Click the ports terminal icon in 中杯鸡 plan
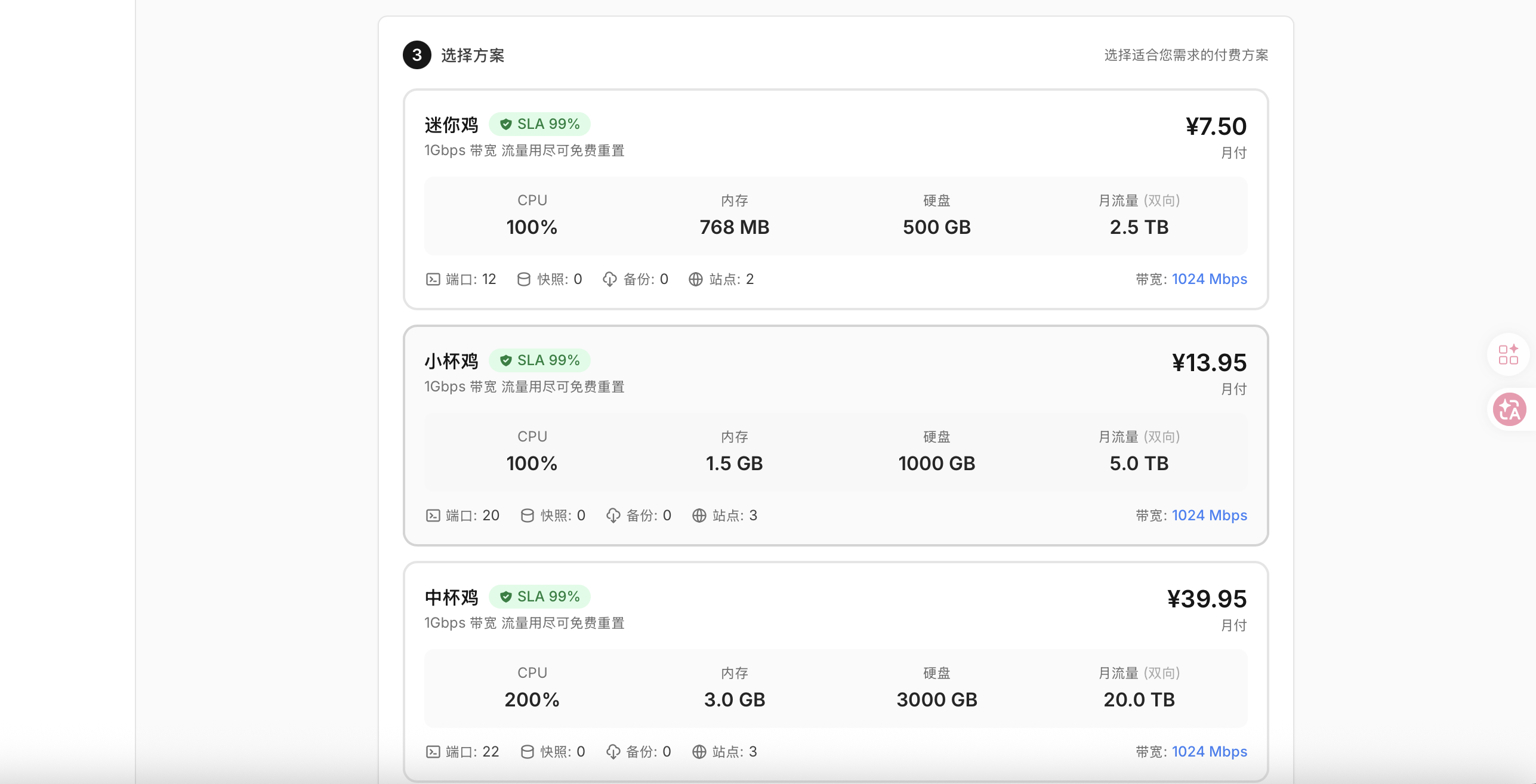 click(x=433, y=752)
